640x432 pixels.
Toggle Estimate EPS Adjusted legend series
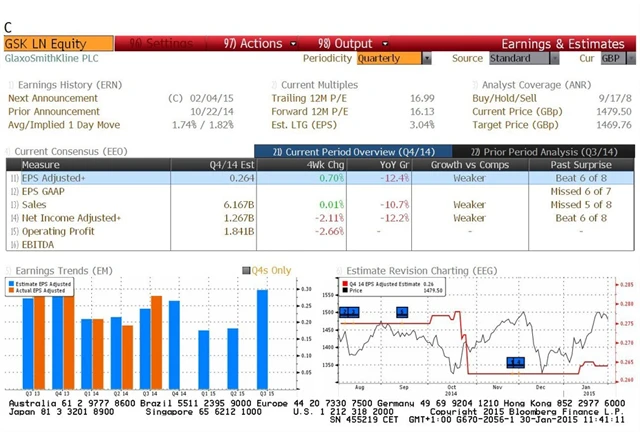pyautogui.click(x=12, y=283)
